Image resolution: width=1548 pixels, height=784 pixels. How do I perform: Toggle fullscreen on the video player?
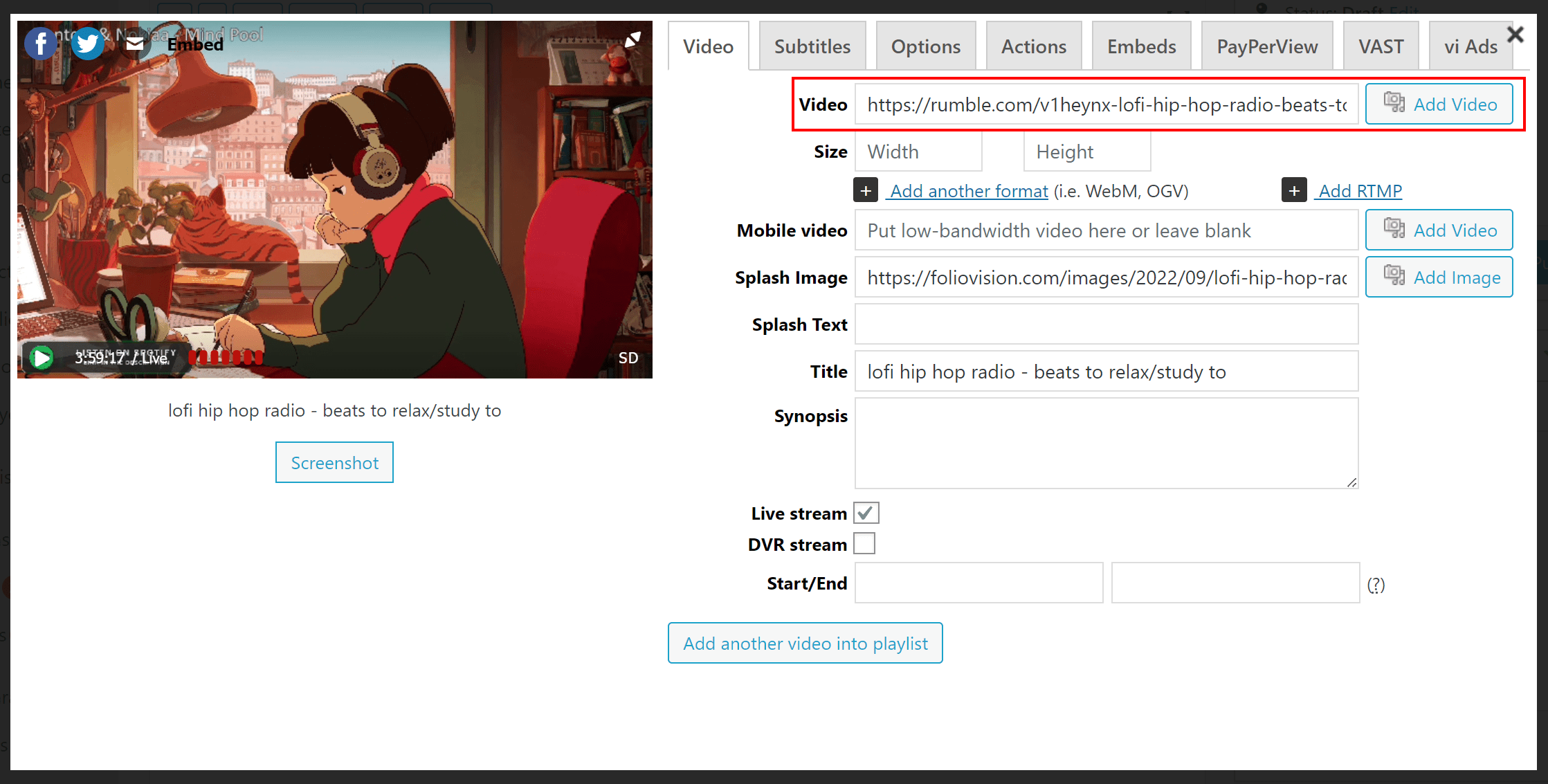pyautogui.click(x=632, y=40)
